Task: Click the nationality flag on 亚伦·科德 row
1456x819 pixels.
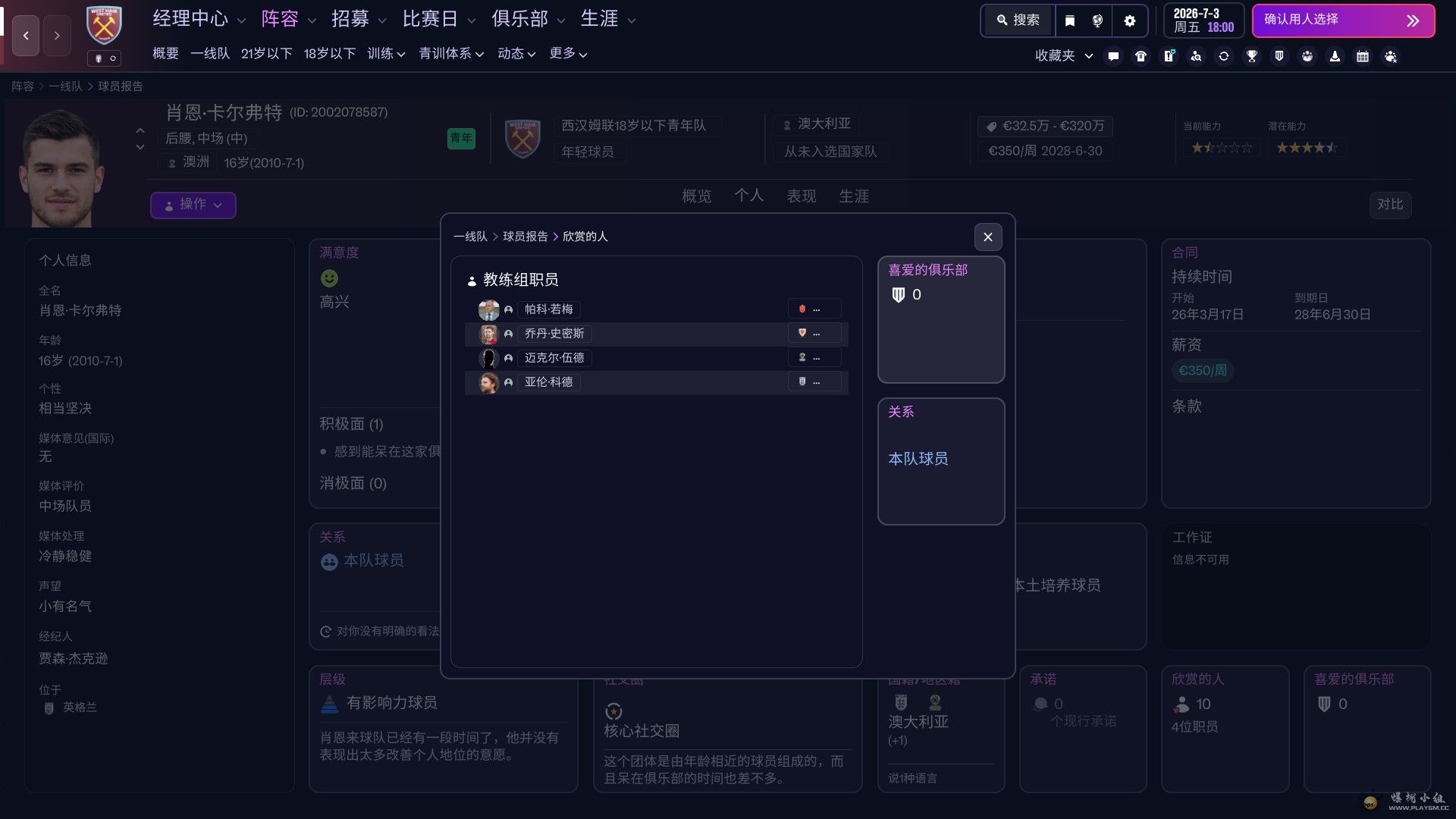Action: (x=802, y=381)
